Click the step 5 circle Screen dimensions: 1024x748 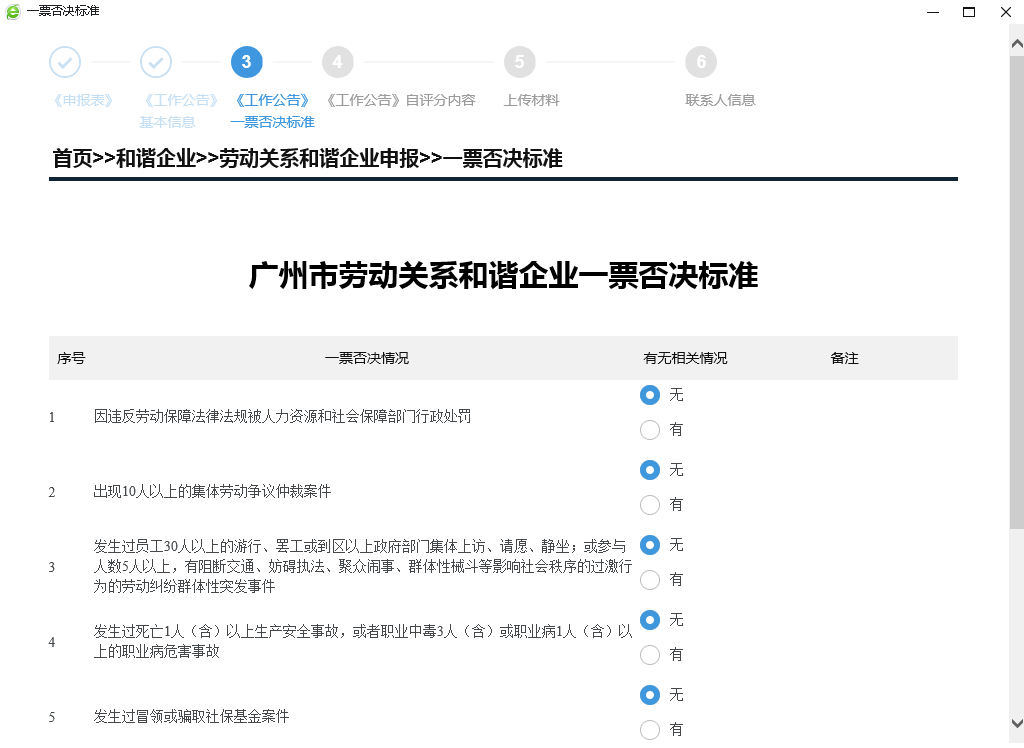(520, 62)
